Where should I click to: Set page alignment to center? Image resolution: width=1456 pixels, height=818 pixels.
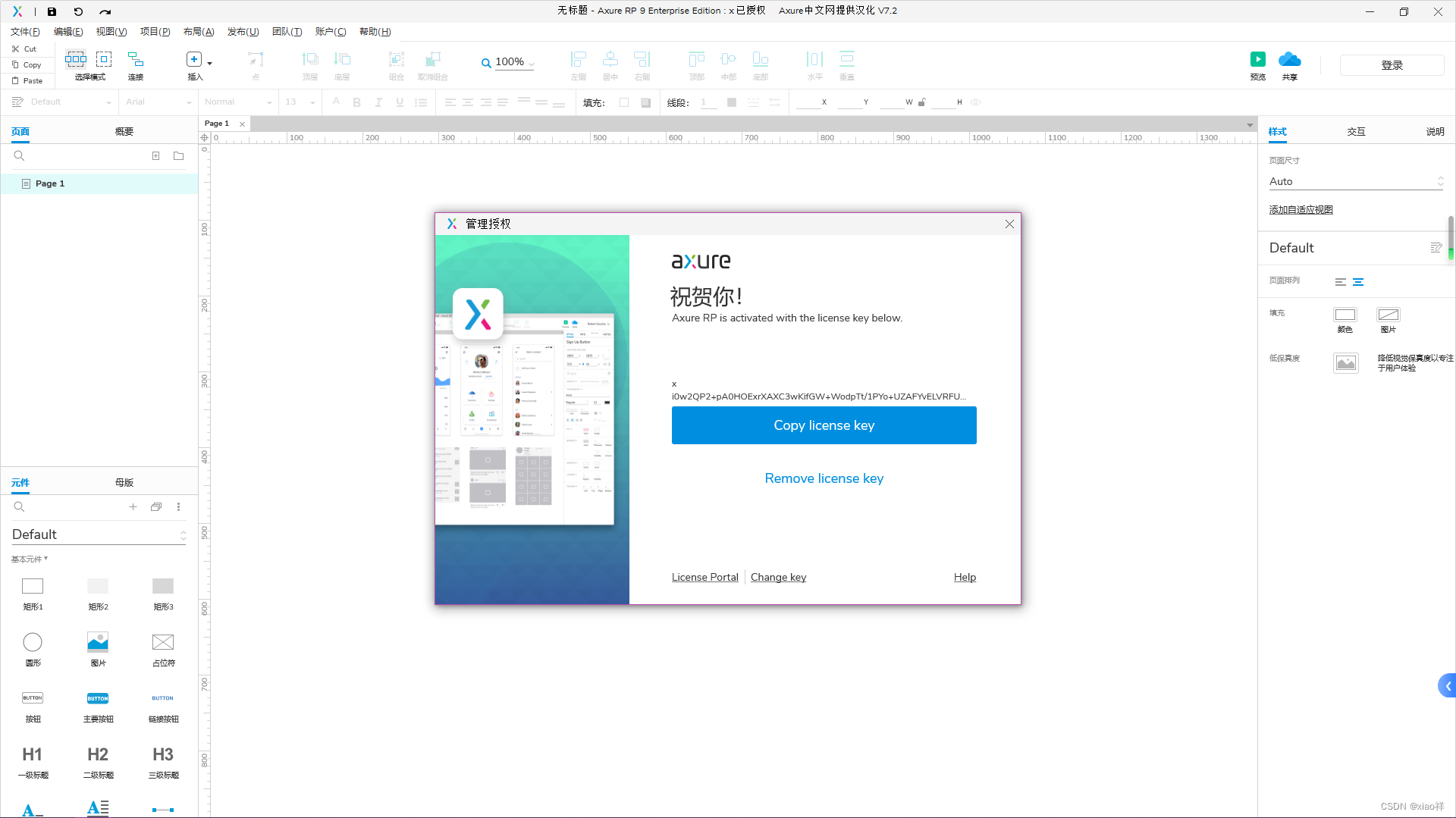(x=1358, y=282)
